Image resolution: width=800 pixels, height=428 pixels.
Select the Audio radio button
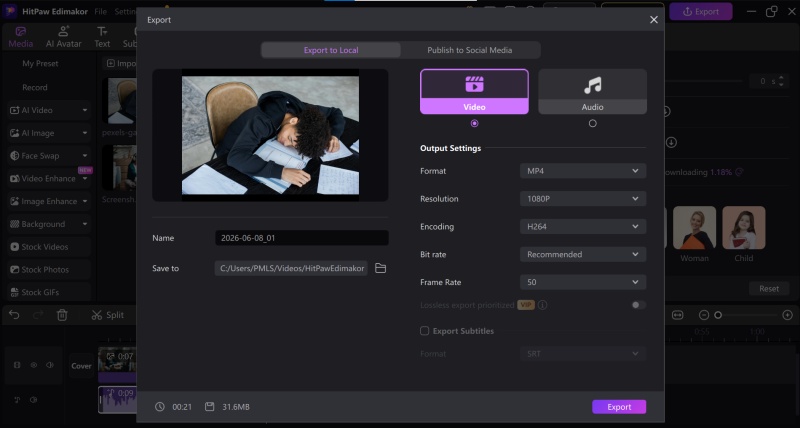point(592,123)
